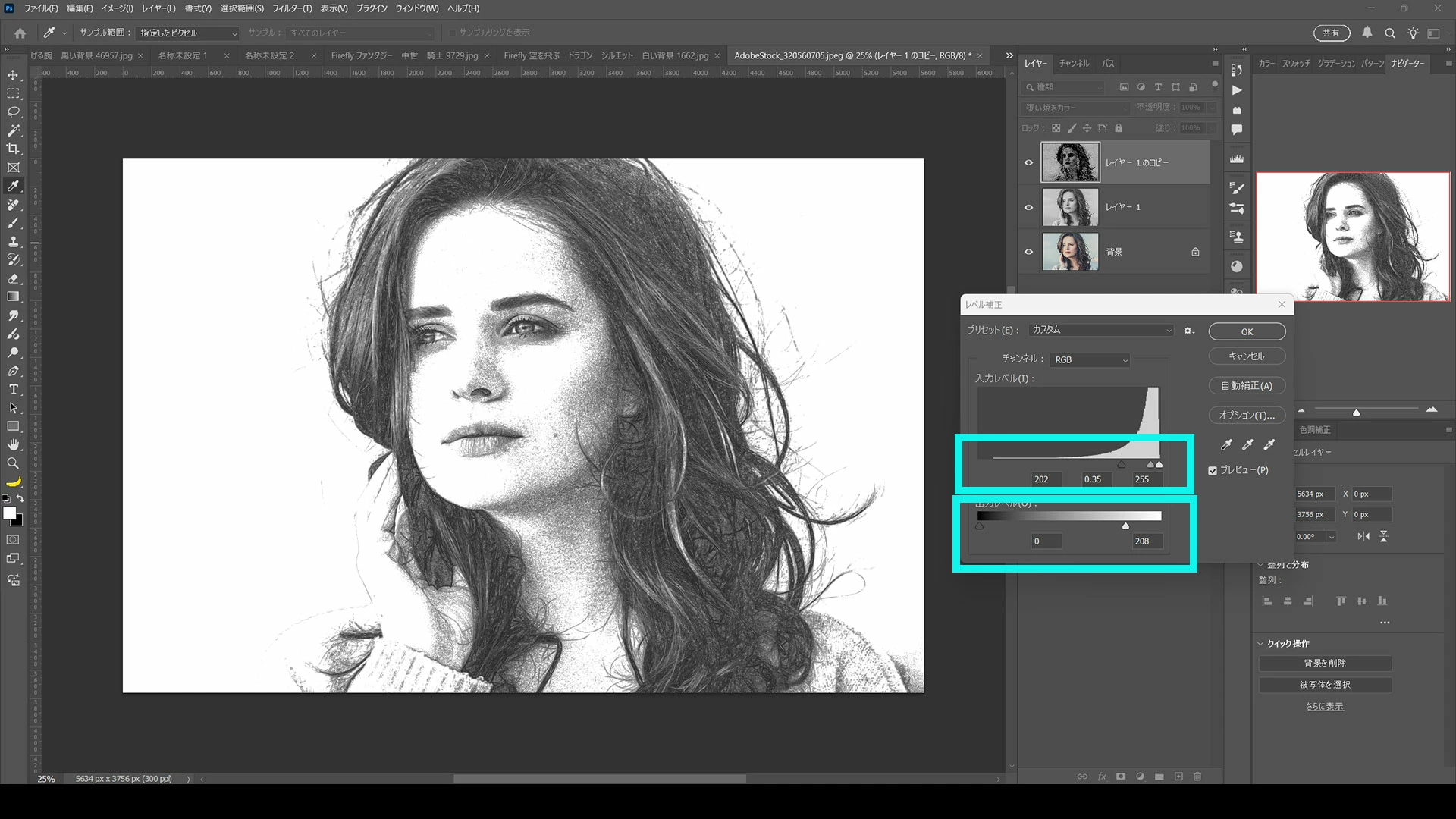Open the プリセット カスタム dropdown

1101,330
